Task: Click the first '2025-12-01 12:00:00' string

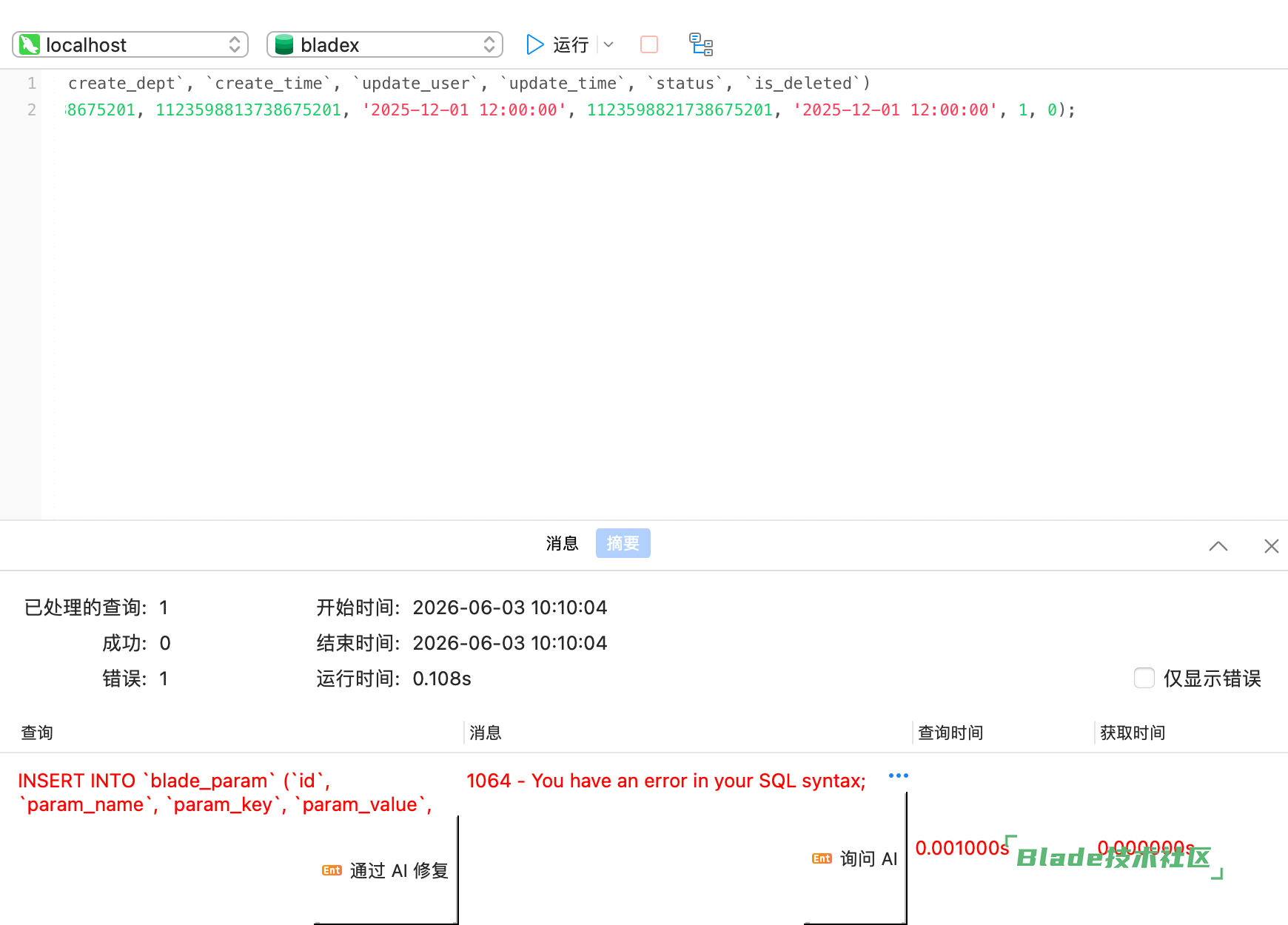Action: click(x=464, y=110)
